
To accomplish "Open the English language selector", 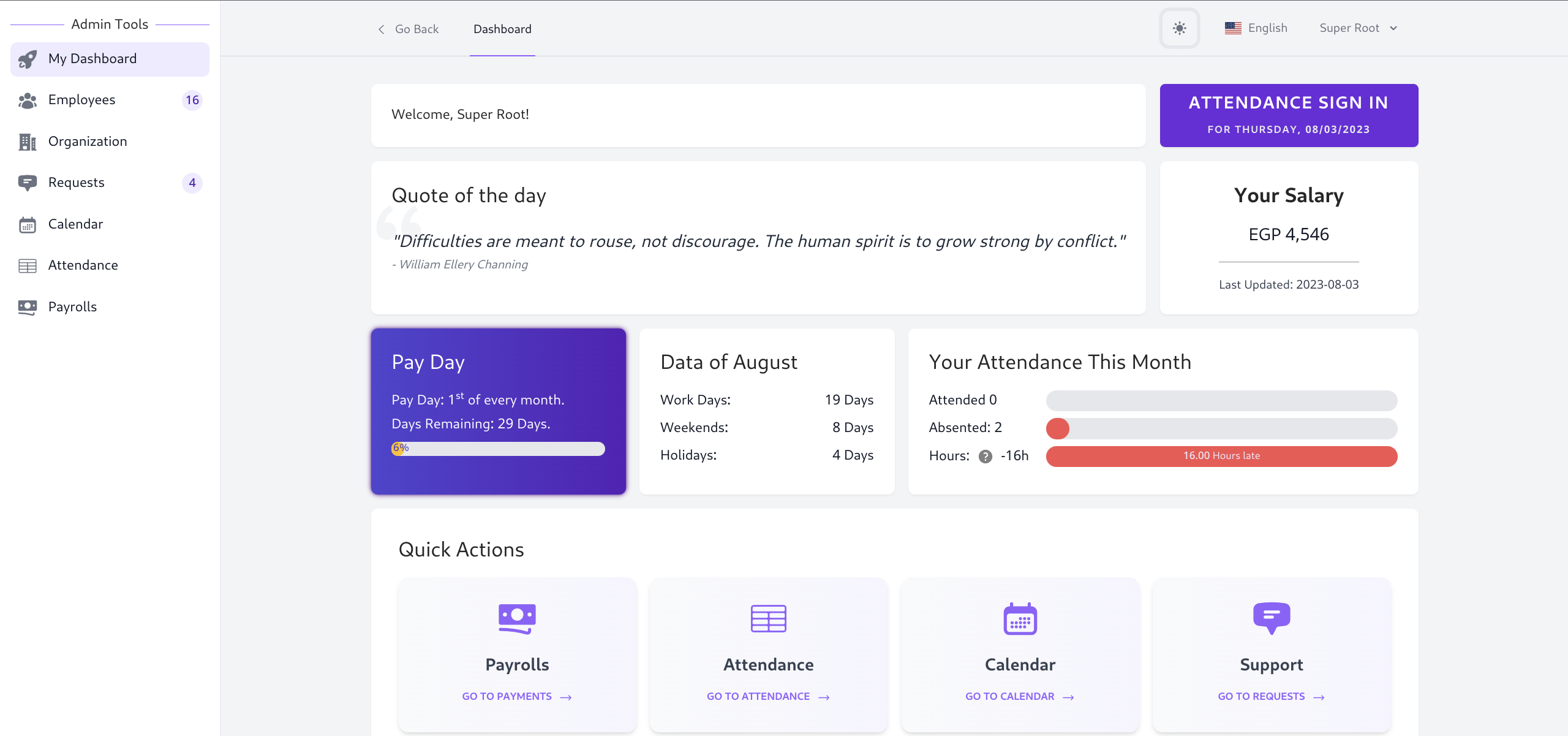I will (1256, 28).
